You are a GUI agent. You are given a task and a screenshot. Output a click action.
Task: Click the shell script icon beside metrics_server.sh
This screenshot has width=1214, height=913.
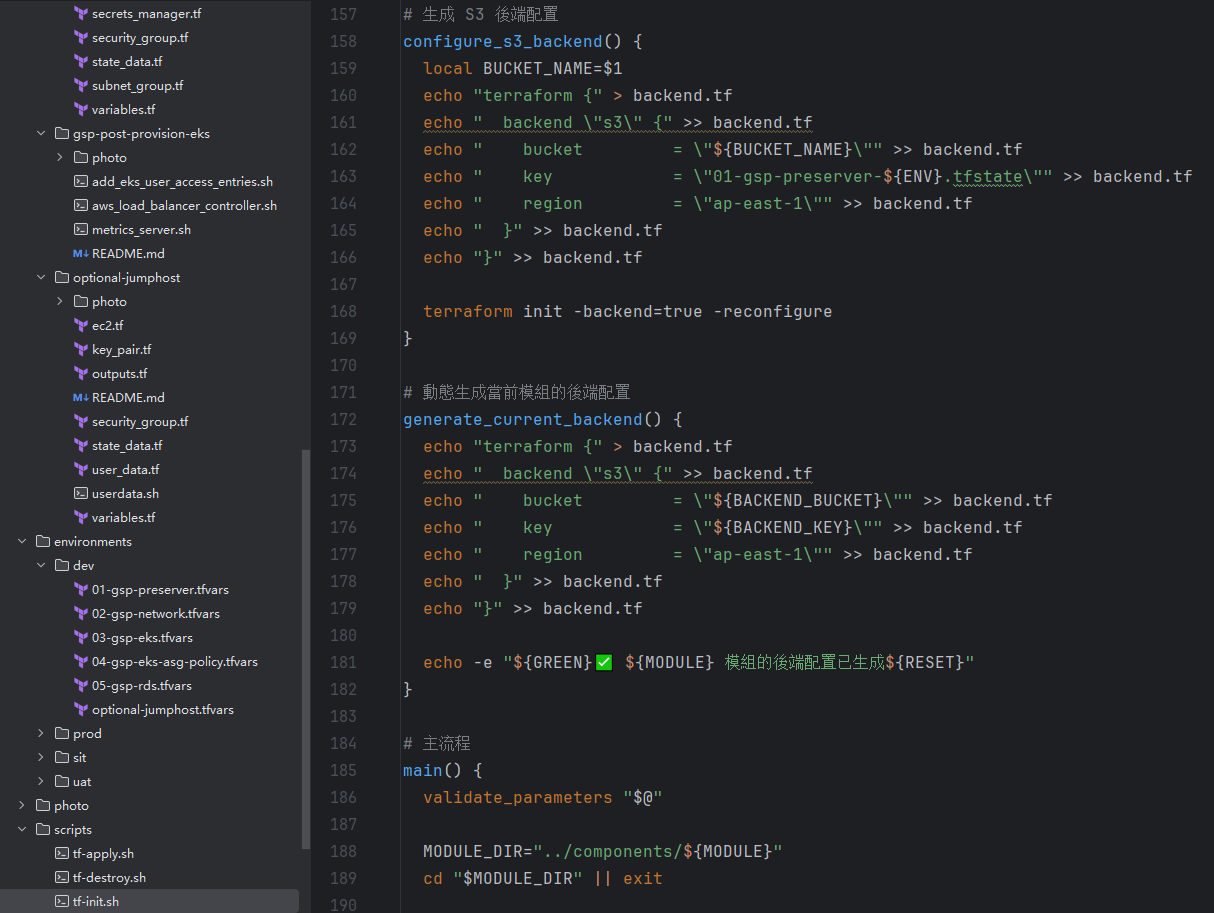tap(81, 230)
